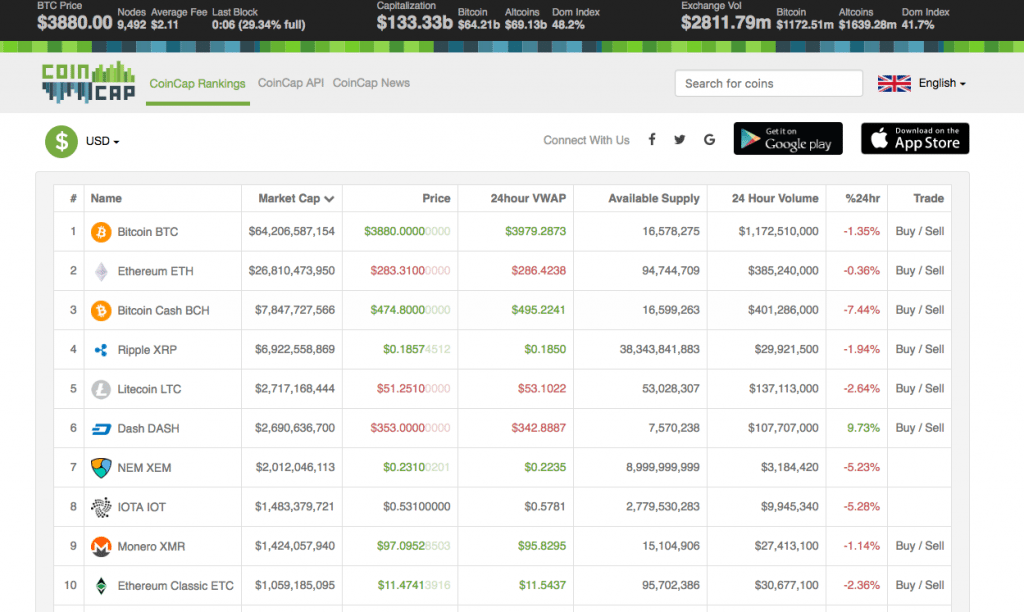Click Buy / Sell for Ethereum Classic
The width and height of the screenshot is (1024, 612).
point(920,585)
